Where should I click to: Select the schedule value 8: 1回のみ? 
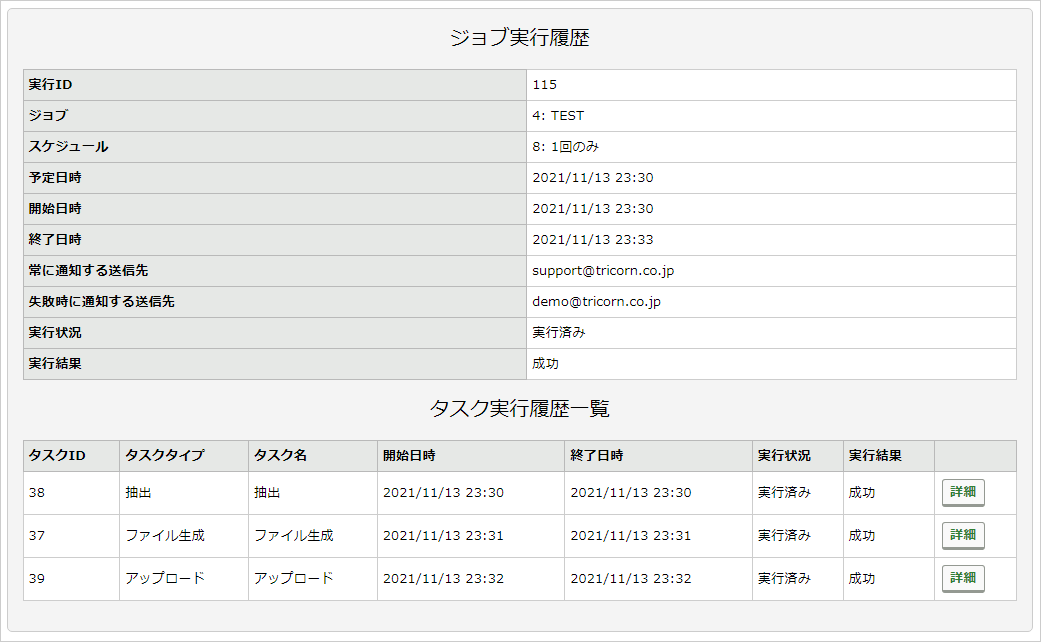[x=566, y=147]
